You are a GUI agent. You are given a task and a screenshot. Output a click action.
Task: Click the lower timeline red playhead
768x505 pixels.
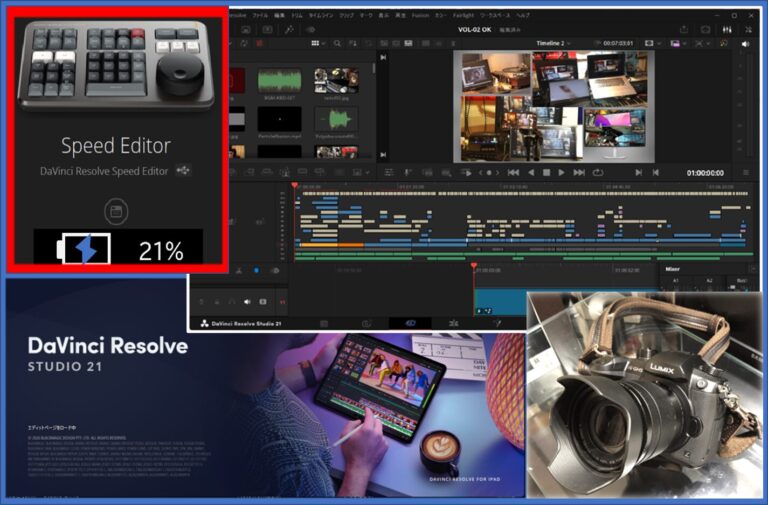(x=474, y=266)
